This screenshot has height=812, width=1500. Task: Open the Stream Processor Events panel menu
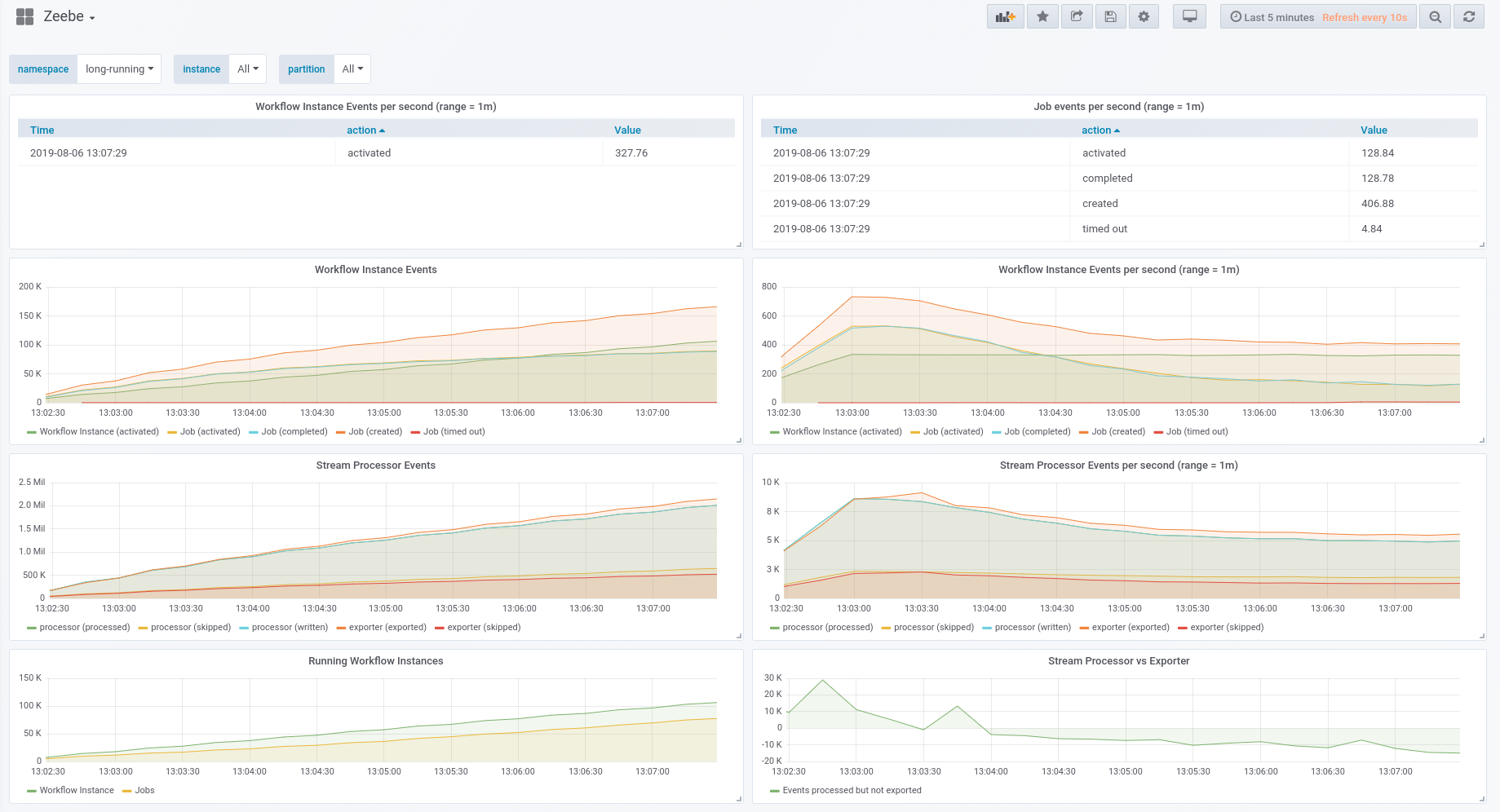[375, 466]
